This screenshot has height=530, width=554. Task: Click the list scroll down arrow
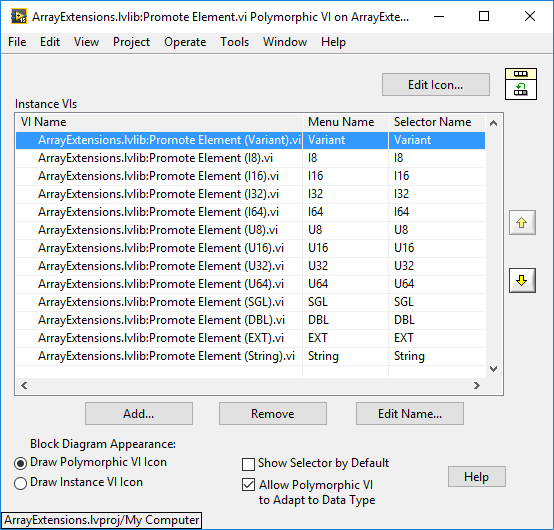[x=494, y=369]
